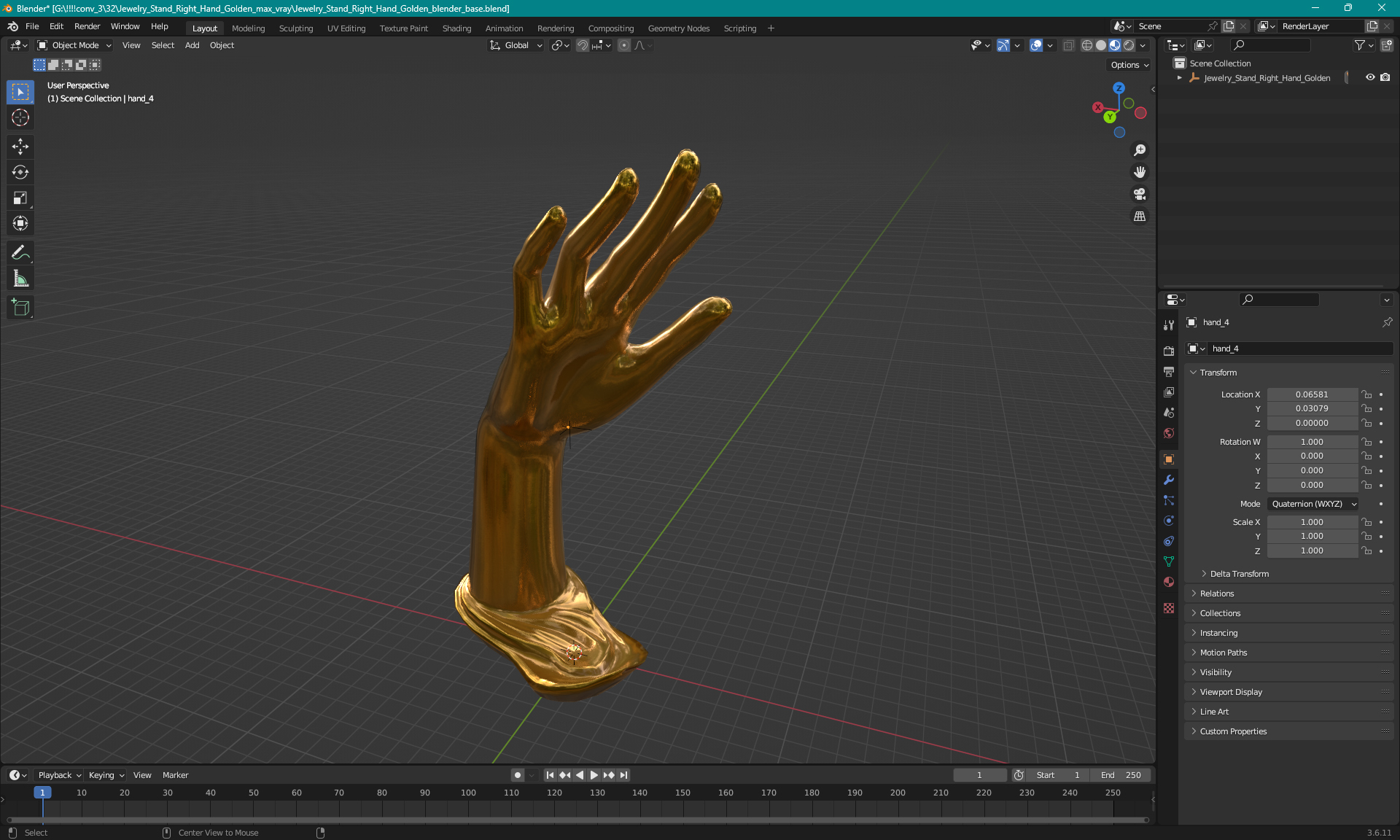
Task: Open rotation Mode Quaternion dropdown
Action: click(1313, 504)
